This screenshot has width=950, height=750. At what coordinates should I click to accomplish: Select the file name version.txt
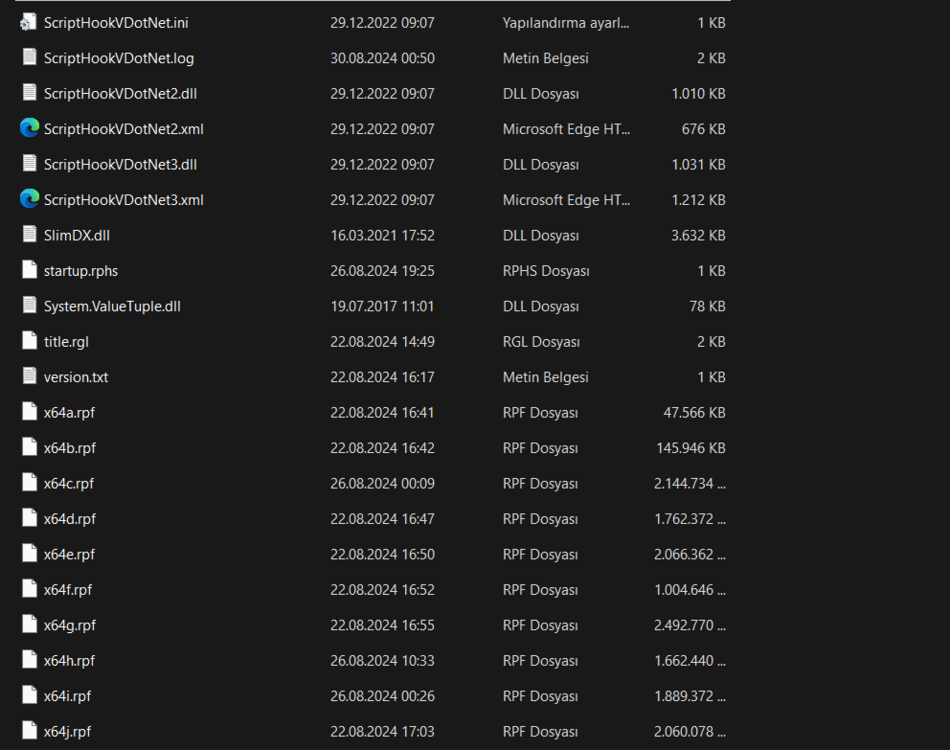pos(76,377)
